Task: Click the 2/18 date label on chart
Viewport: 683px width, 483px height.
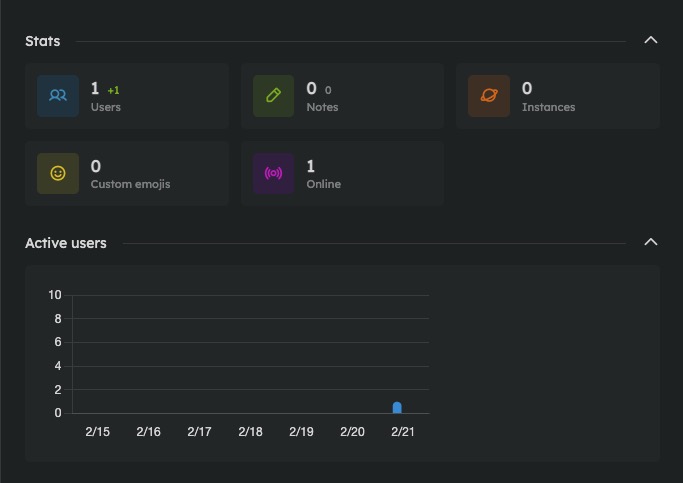Action: click(x=250, y=432)
